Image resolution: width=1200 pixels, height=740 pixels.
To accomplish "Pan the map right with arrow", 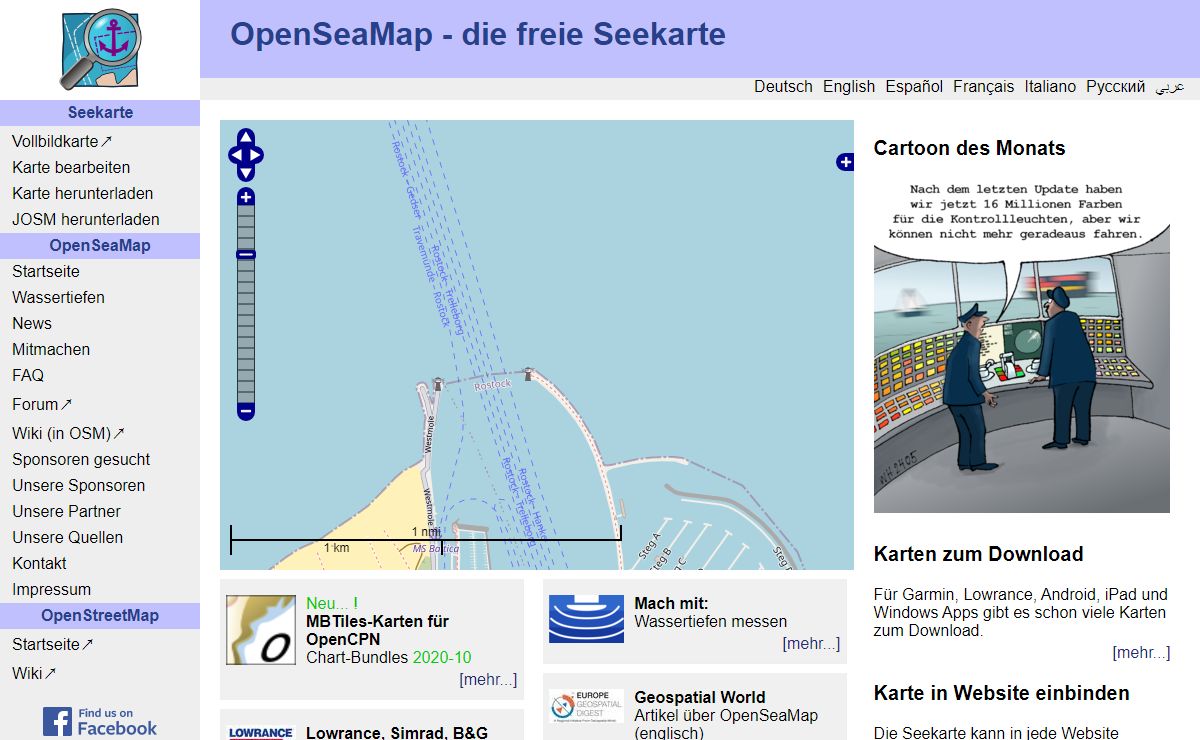I will click(255, 155).
